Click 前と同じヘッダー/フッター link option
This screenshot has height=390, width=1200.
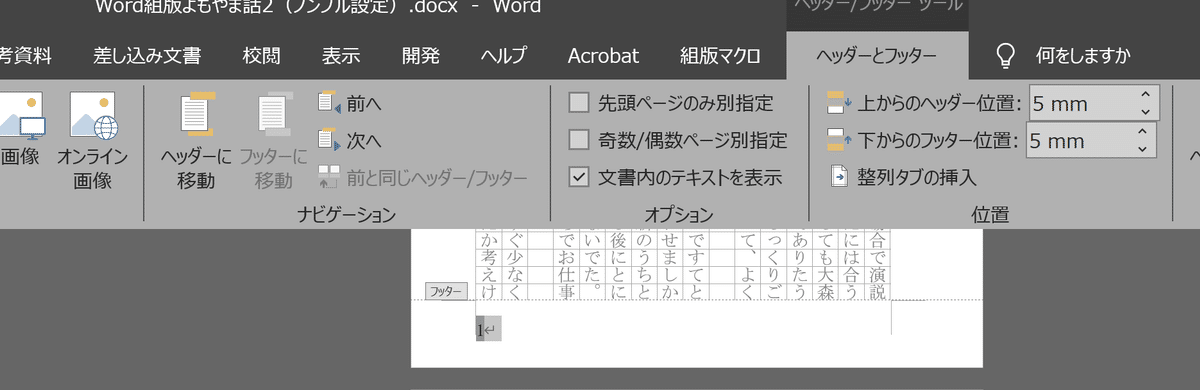tap(423, 178)
